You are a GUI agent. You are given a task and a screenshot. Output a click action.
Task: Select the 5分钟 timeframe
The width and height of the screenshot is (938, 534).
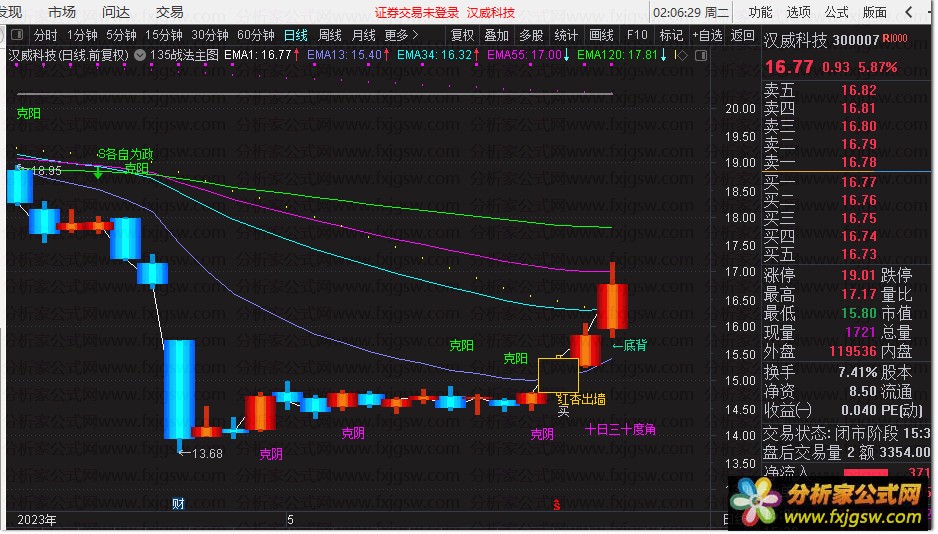point(121,35)
